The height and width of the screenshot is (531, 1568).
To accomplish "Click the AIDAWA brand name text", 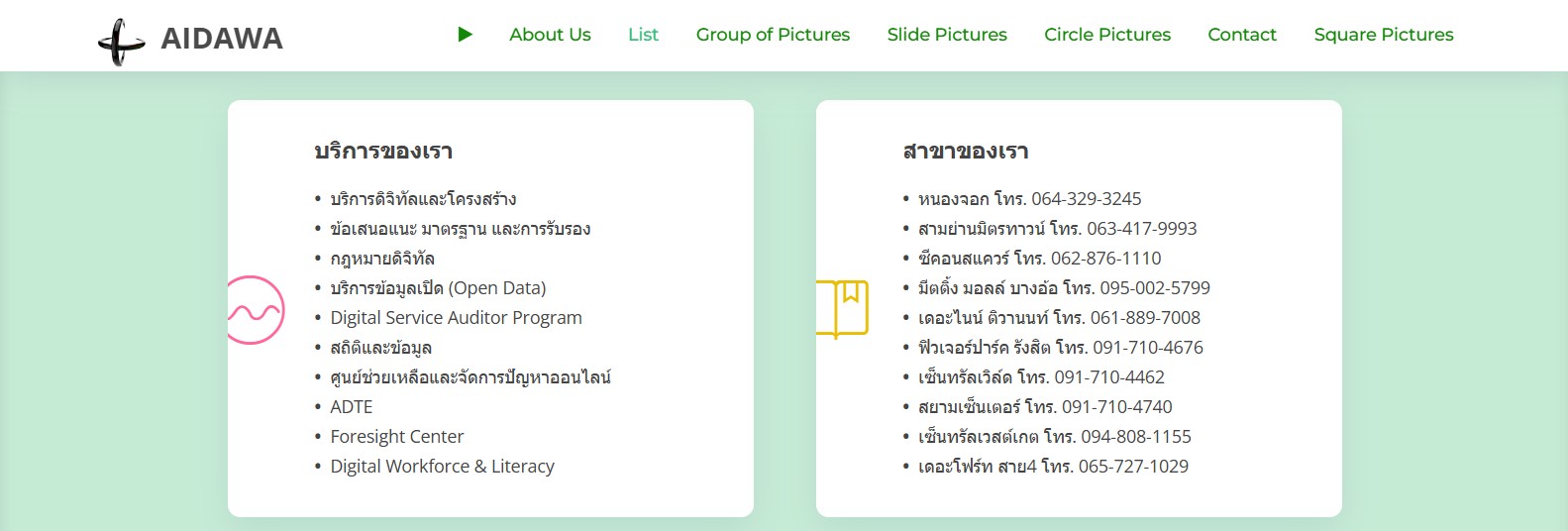I will pos(222,39).
